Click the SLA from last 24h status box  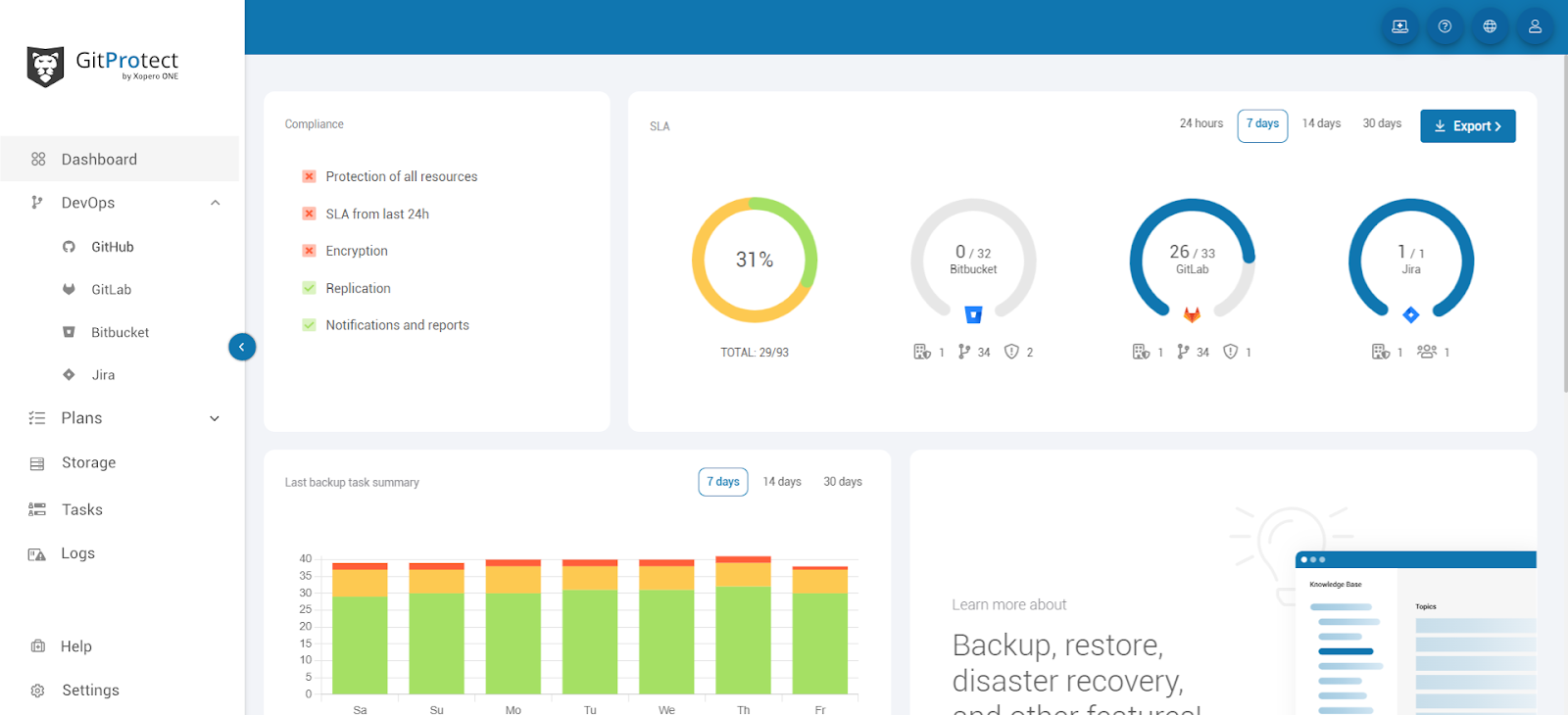[309, 214]
